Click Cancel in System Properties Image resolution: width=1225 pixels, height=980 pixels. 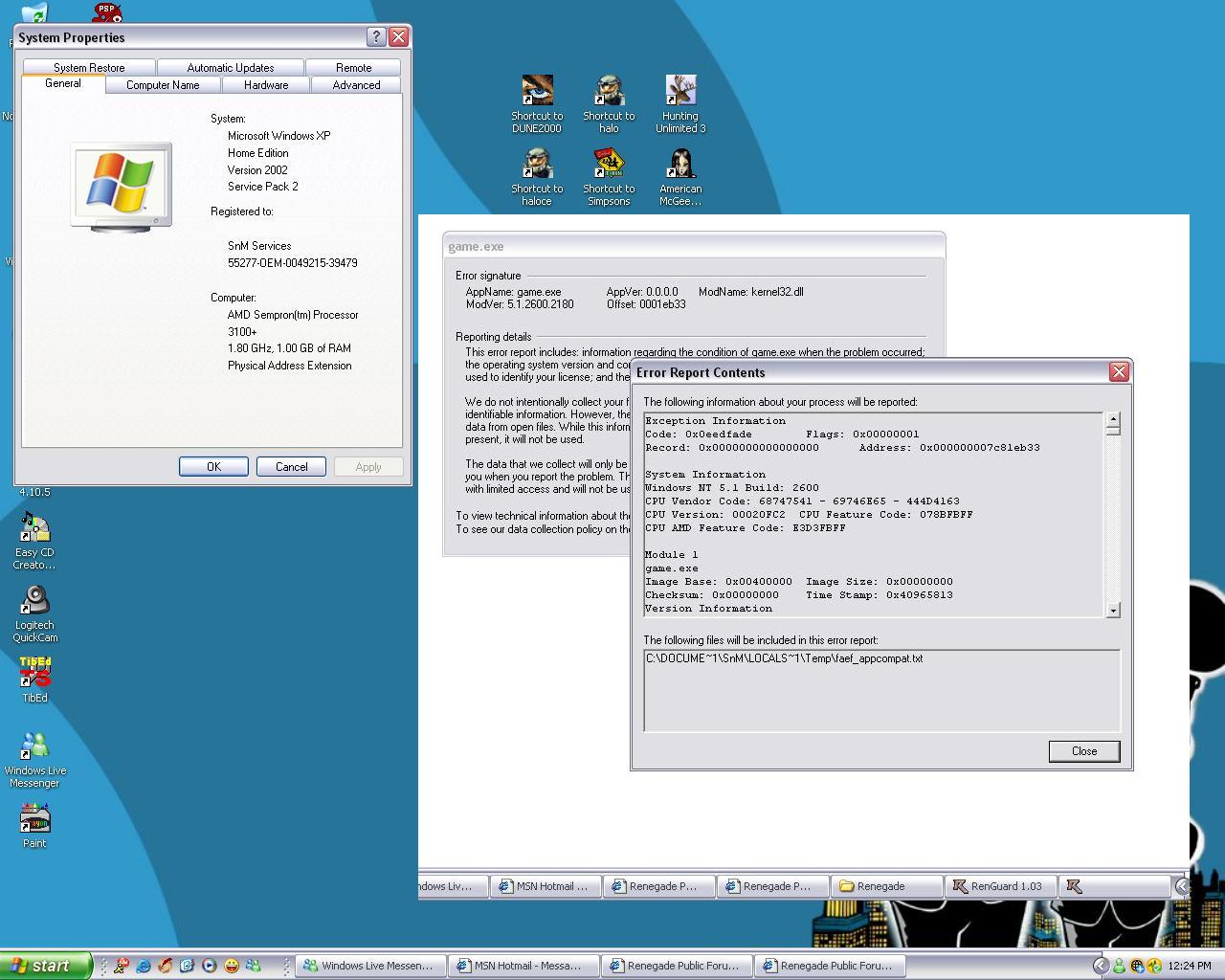(x=292, y=467)
